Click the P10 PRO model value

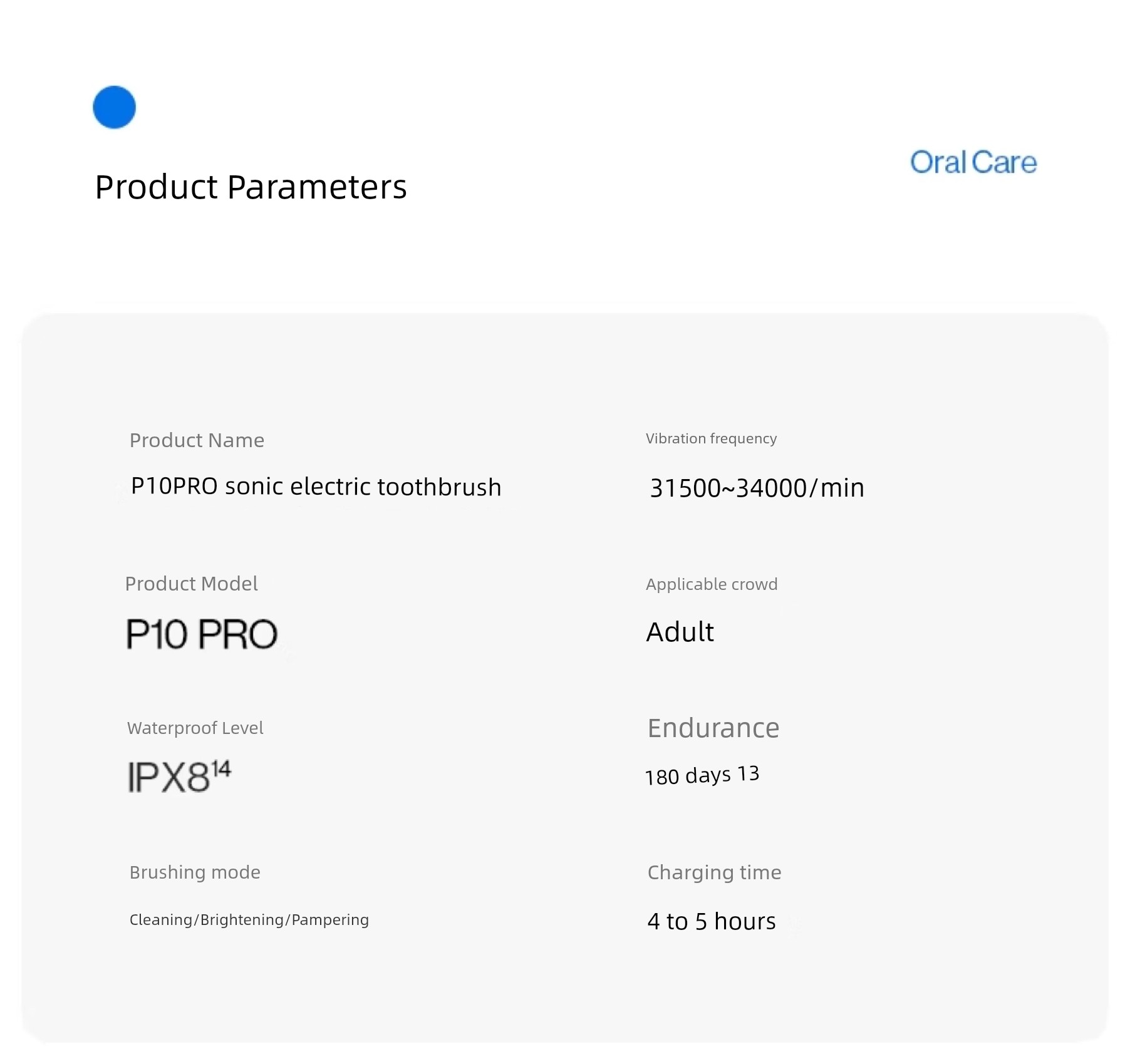tap(202, 634)
